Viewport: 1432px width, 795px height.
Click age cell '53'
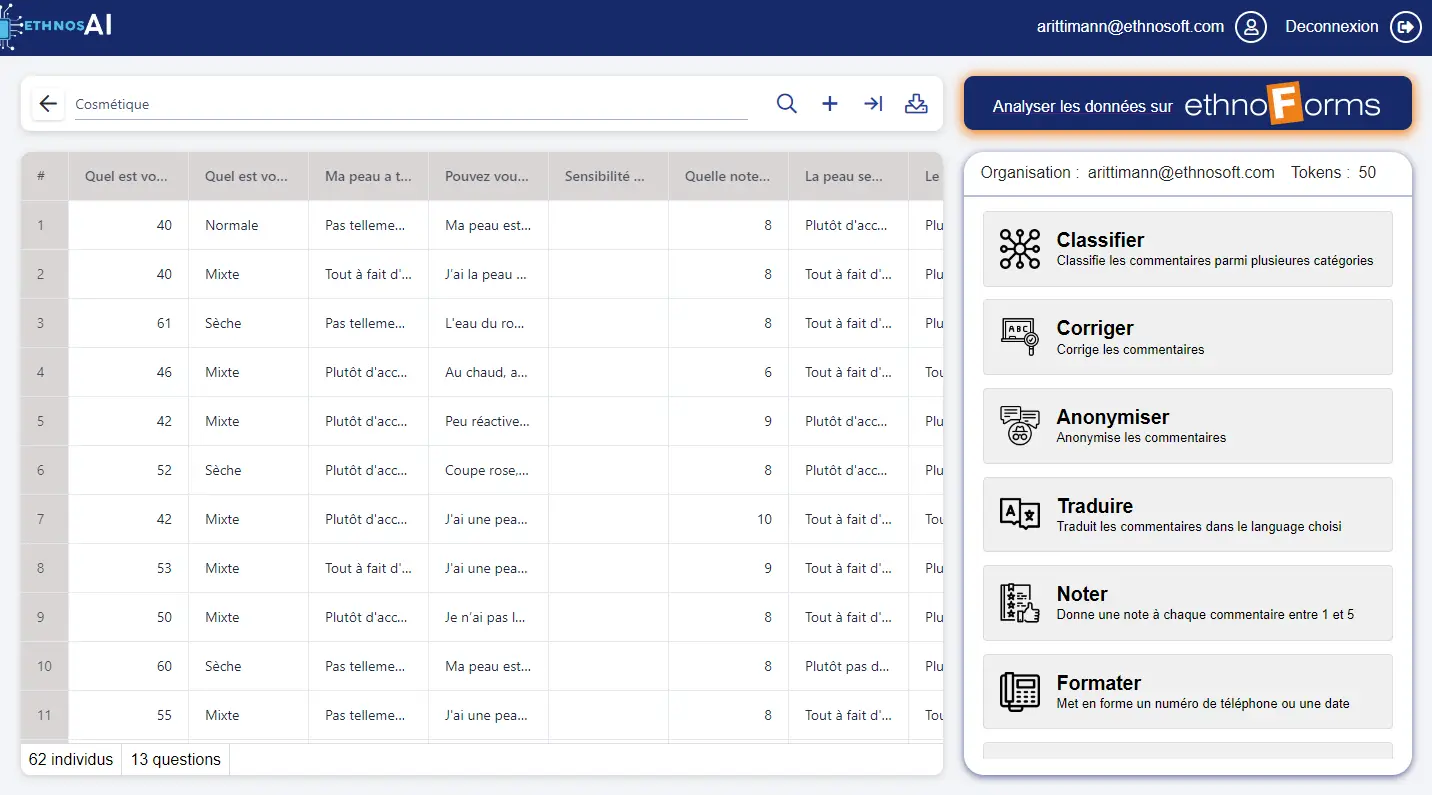(128, 568)
